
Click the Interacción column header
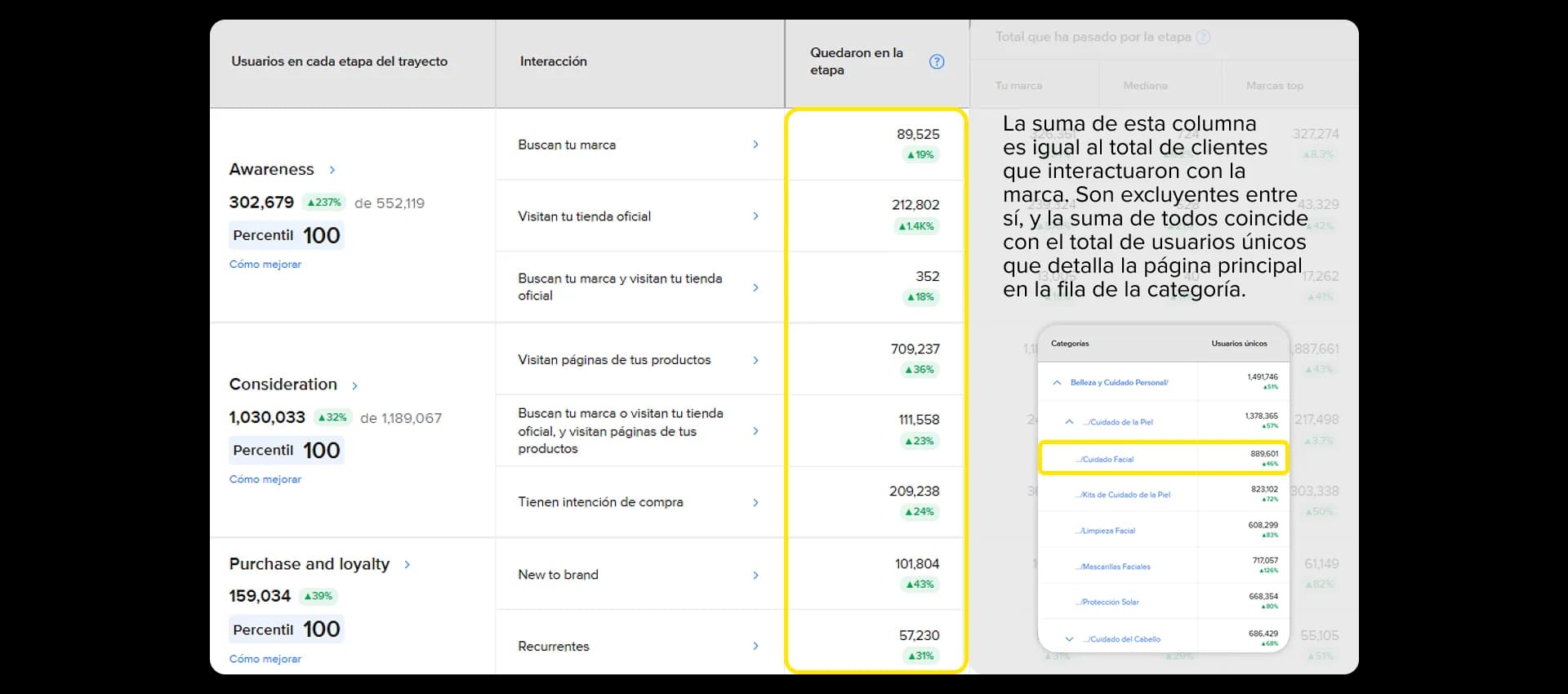[x=554, y=61]
